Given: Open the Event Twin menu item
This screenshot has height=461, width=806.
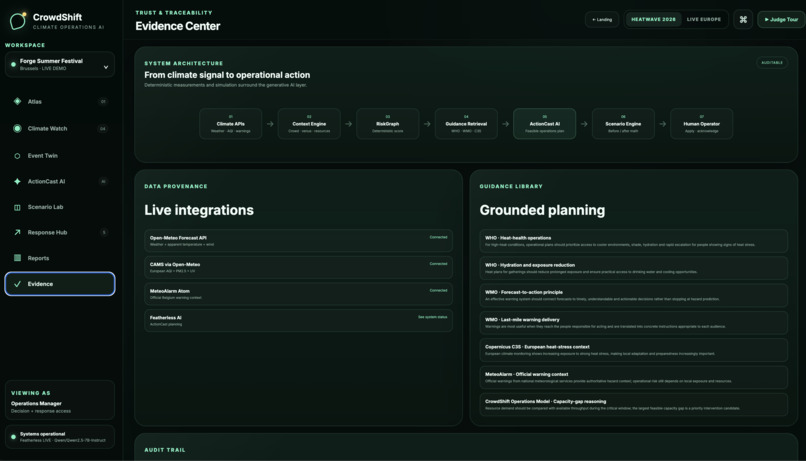Looking at the screenshot, I should click(x=60, y=156).
